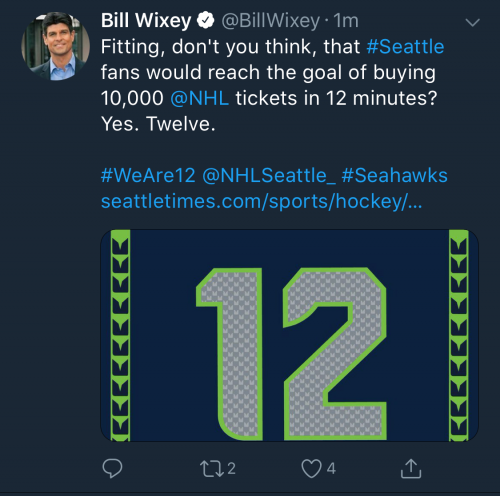
Task: View the Seahawks 12 image
Action: (289, 335)
